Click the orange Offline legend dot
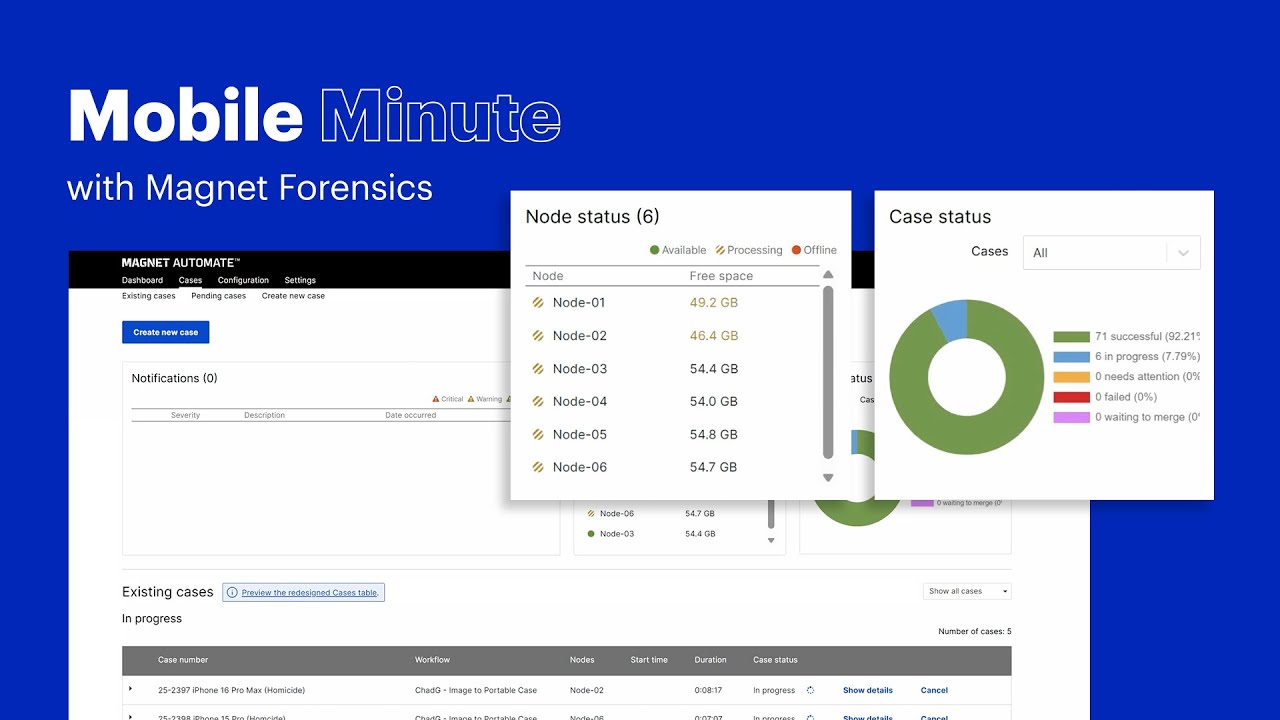Image resolution: width=1280 pixels, height=720 pixels. click(x=797, y=250)
